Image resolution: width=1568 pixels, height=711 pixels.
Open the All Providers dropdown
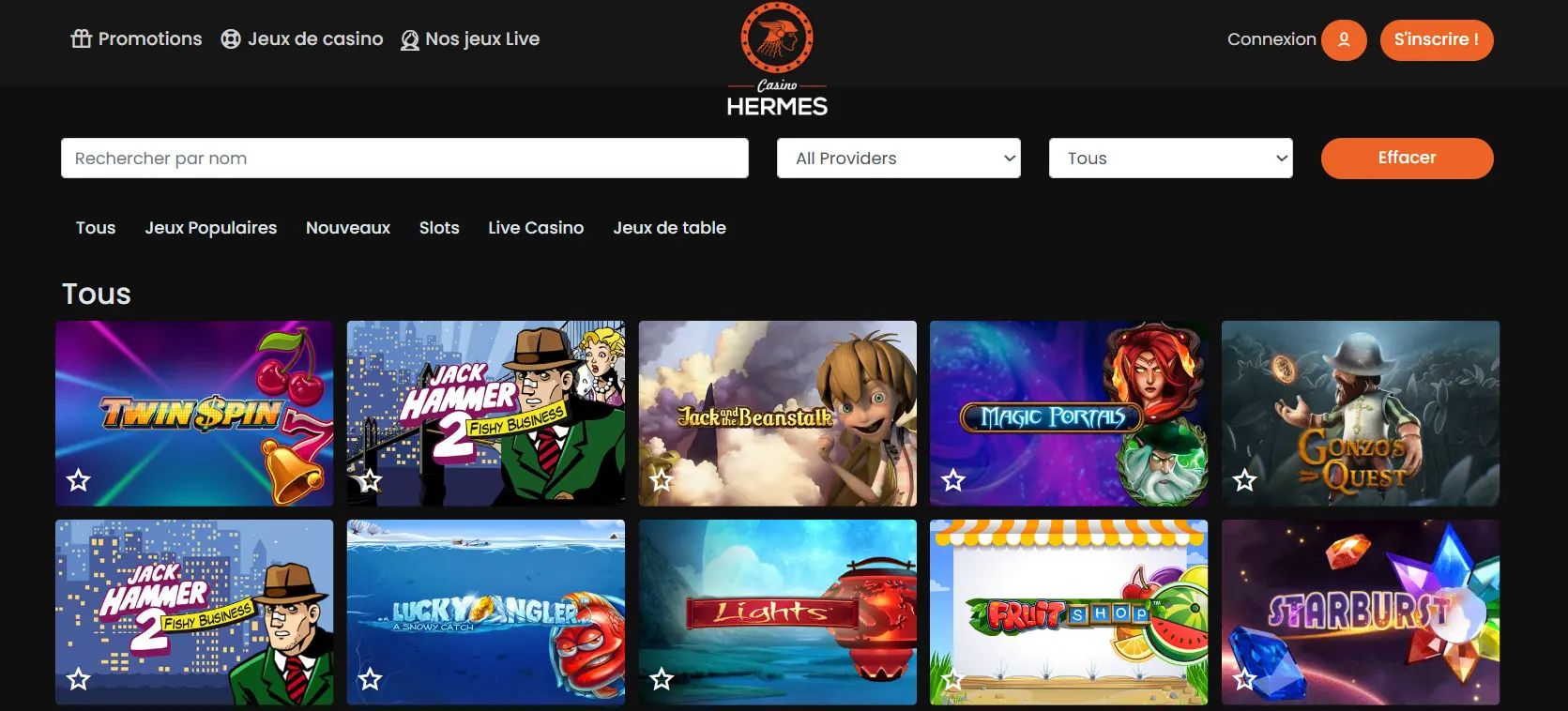pyautogui.click(x=899, y=159)
